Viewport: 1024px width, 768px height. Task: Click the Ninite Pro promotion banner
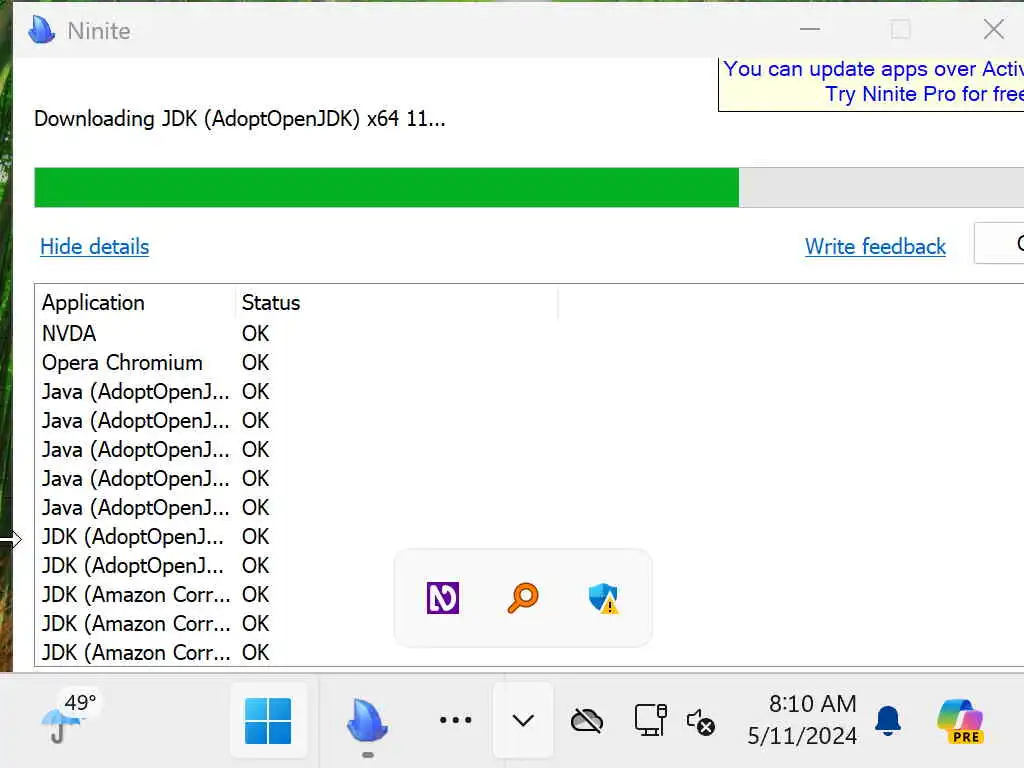point(871,82)
